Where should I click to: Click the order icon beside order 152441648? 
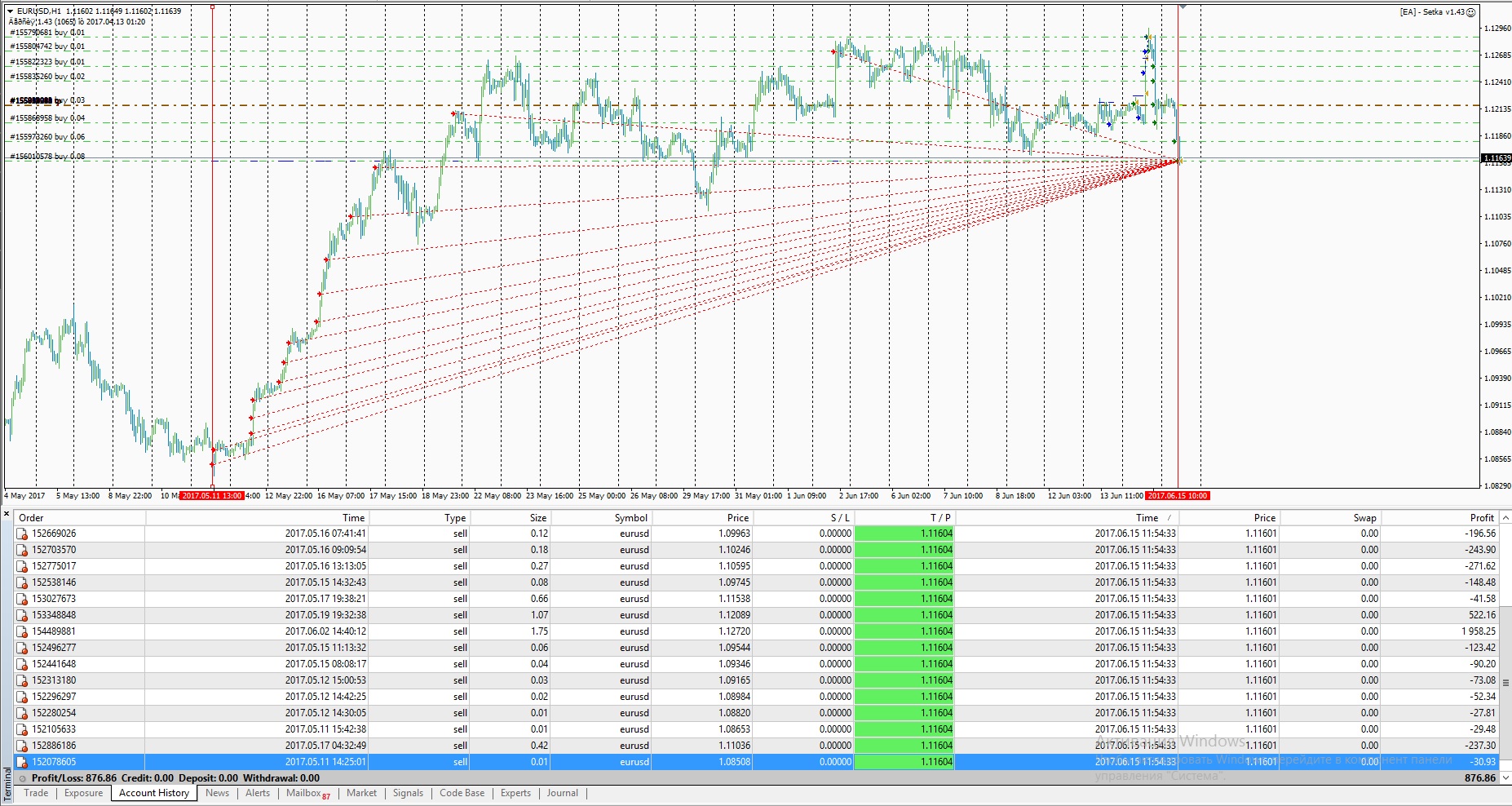coord(23,664)
